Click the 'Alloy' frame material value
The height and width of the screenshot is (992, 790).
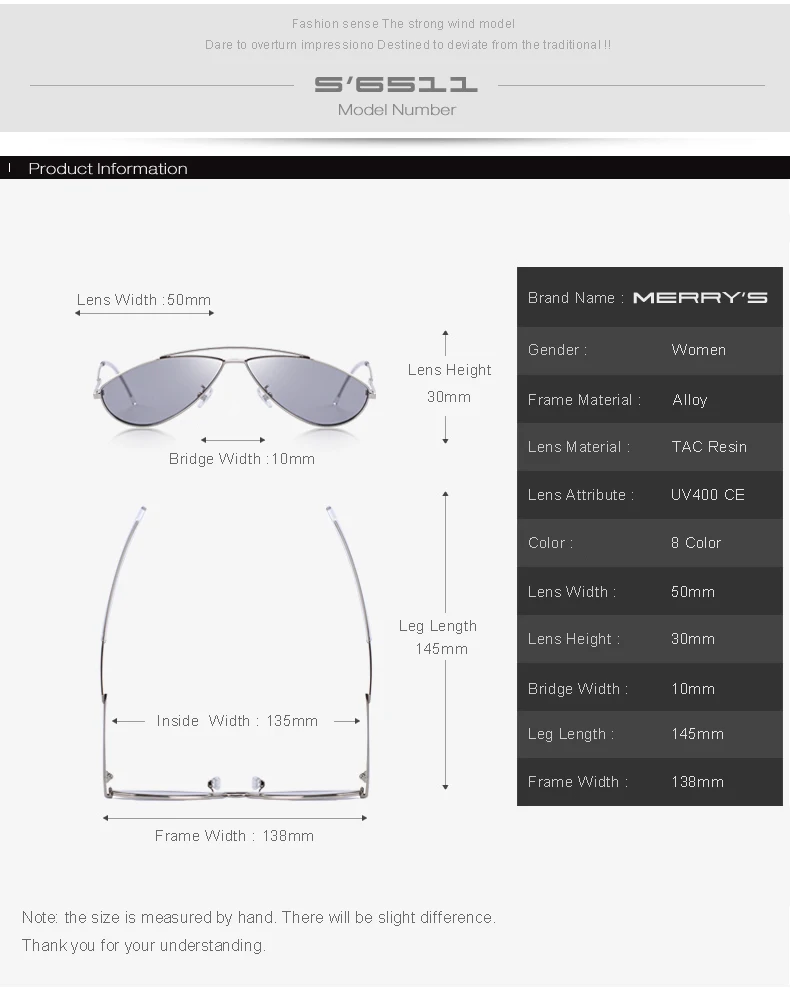click(689, 400)
